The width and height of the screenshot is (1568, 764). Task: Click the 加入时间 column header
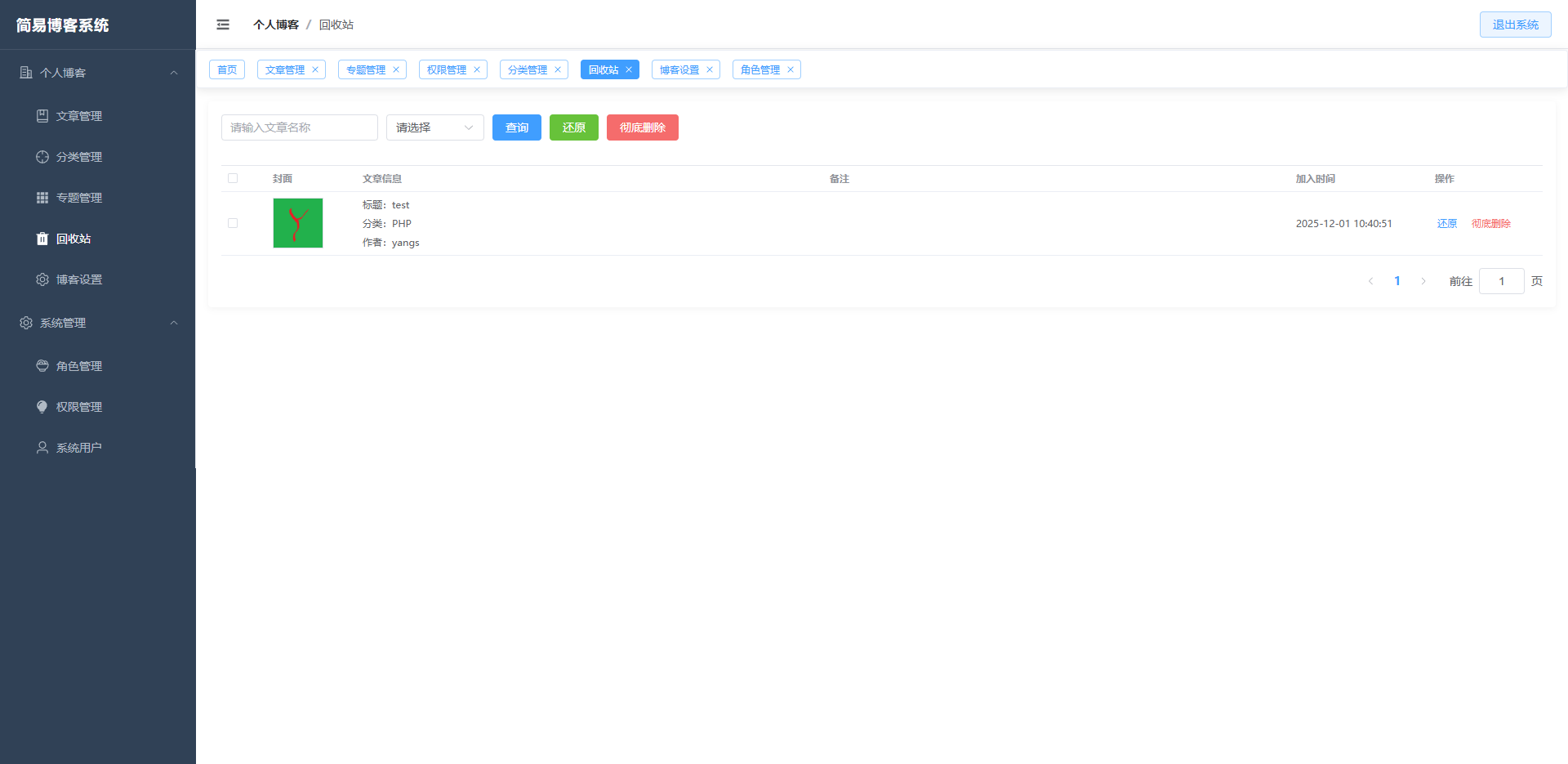(x=1315, y=178)
